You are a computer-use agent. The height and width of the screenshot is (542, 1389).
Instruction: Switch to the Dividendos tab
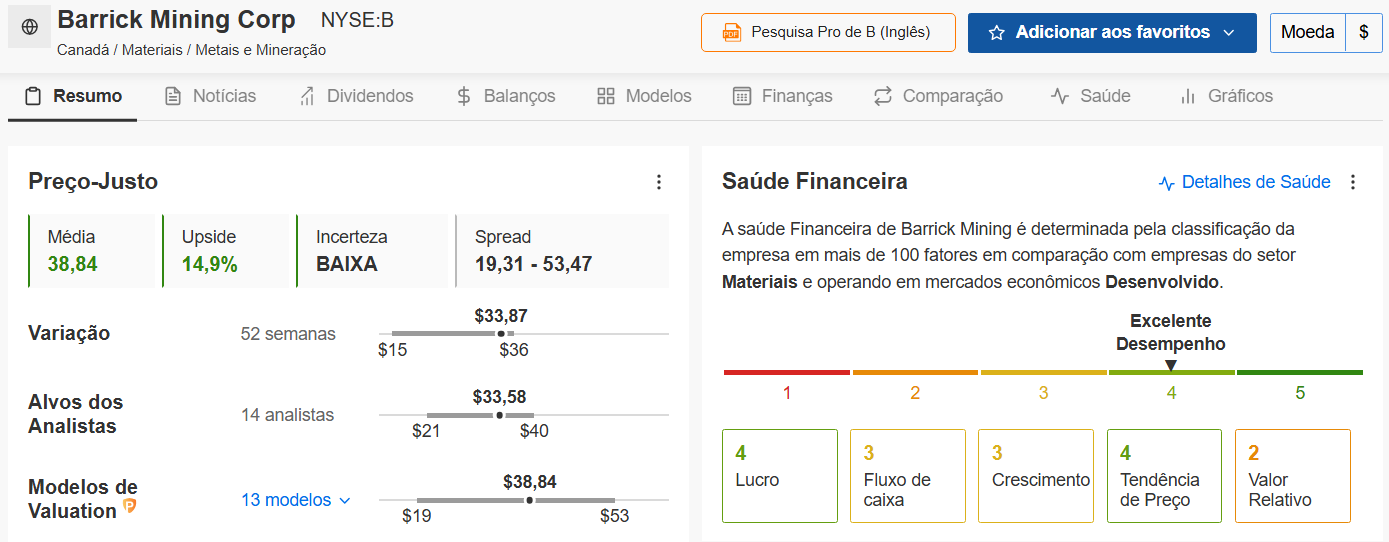click(x=356, y=96)
